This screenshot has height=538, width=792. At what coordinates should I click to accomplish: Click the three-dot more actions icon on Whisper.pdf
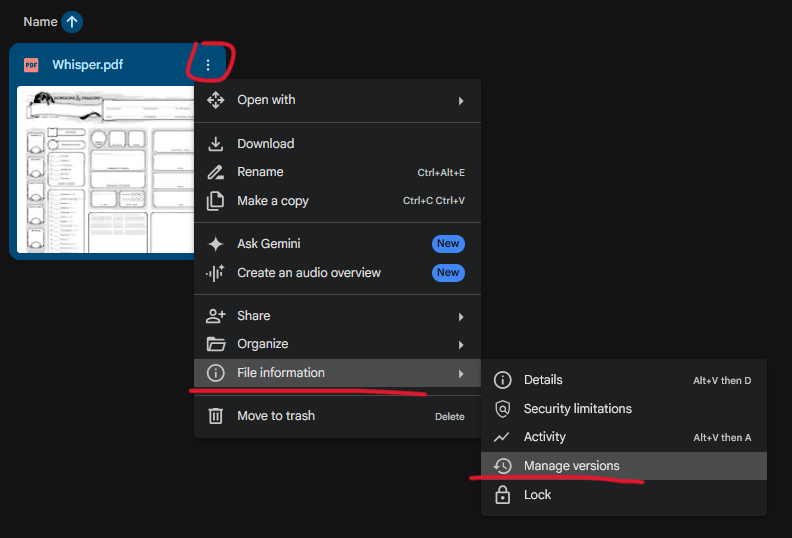click(x=208, y=65)
